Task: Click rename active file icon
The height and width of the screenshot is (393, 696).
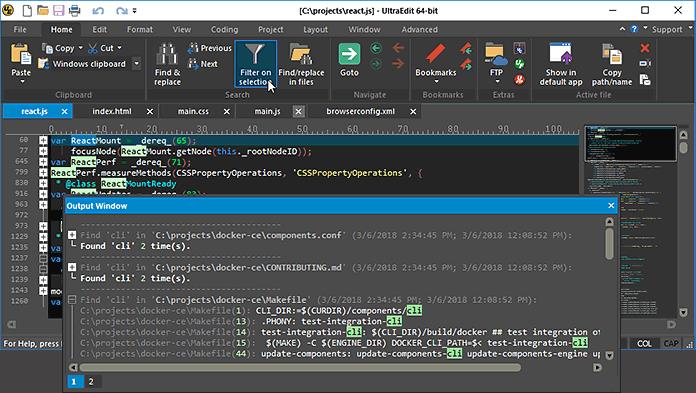Action: [x=645, y=64]
